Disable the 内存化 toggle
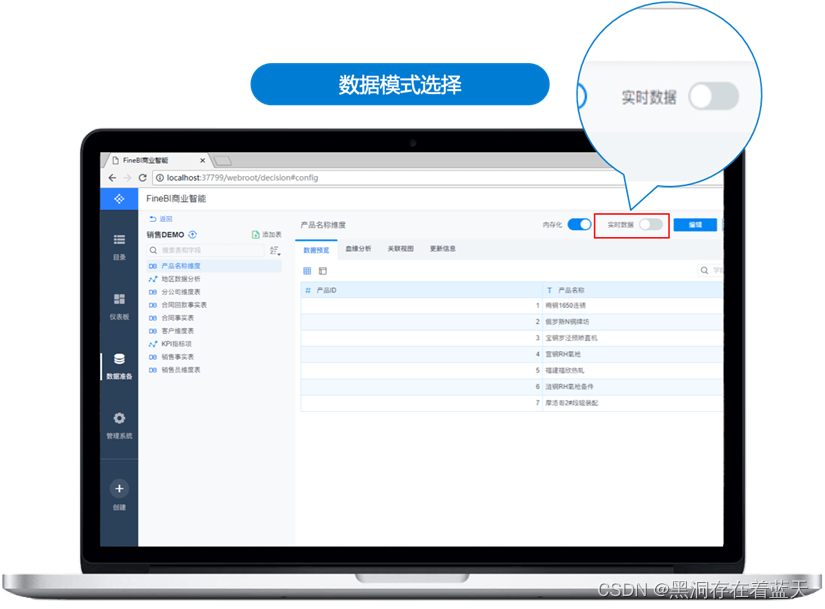 pos(578,224)
